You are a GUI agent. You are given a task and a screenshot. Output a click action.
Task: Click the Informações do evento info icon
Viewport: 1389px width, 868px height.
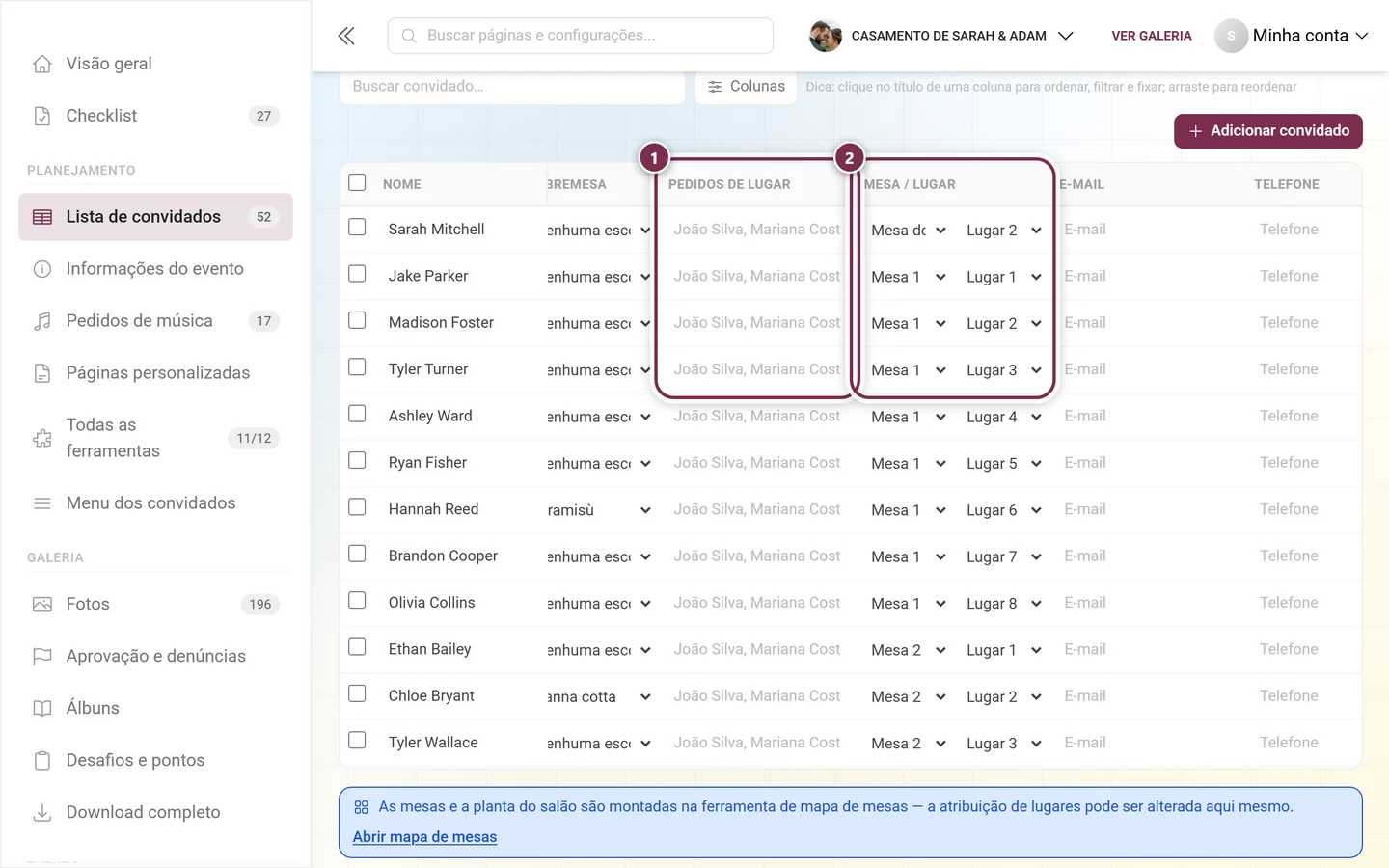(42, 269)
